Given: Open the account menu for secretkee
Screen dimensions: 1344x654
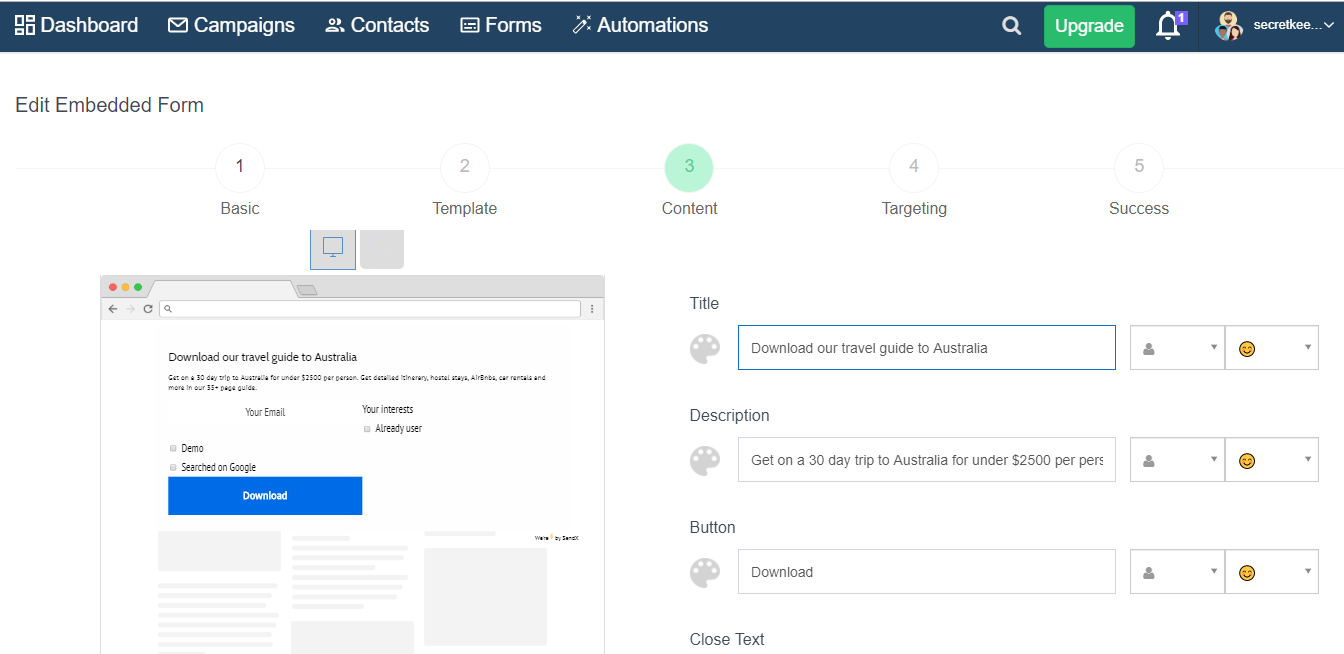Looking at the screenshot, I should 1290,26.
